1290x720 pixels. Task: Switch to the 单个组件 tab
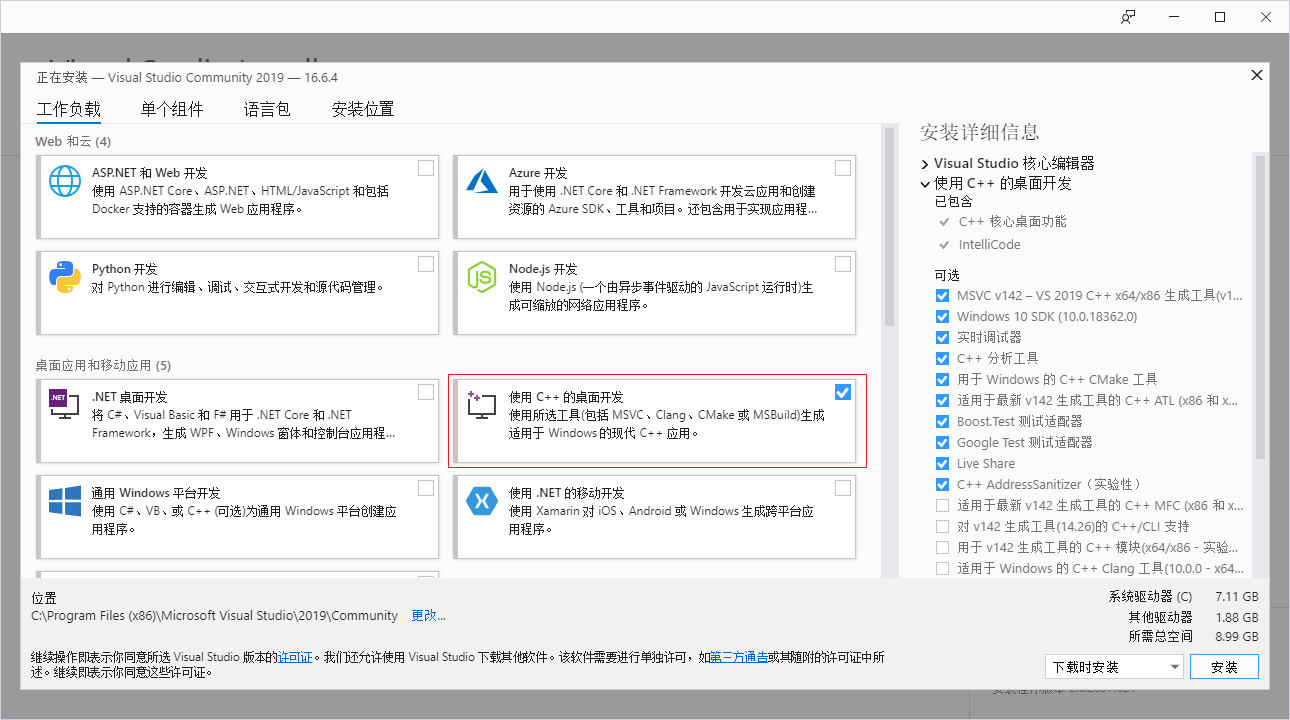172,110
